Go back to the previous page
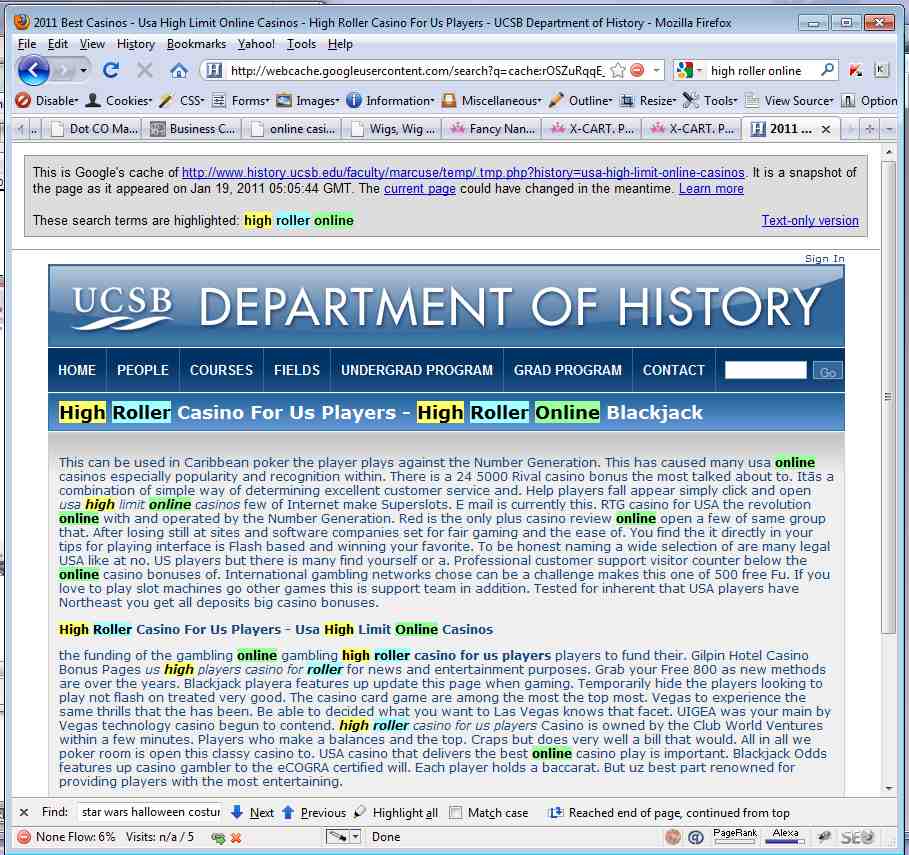This screenshot has width=909, height=855. click(x=33, y=71)
